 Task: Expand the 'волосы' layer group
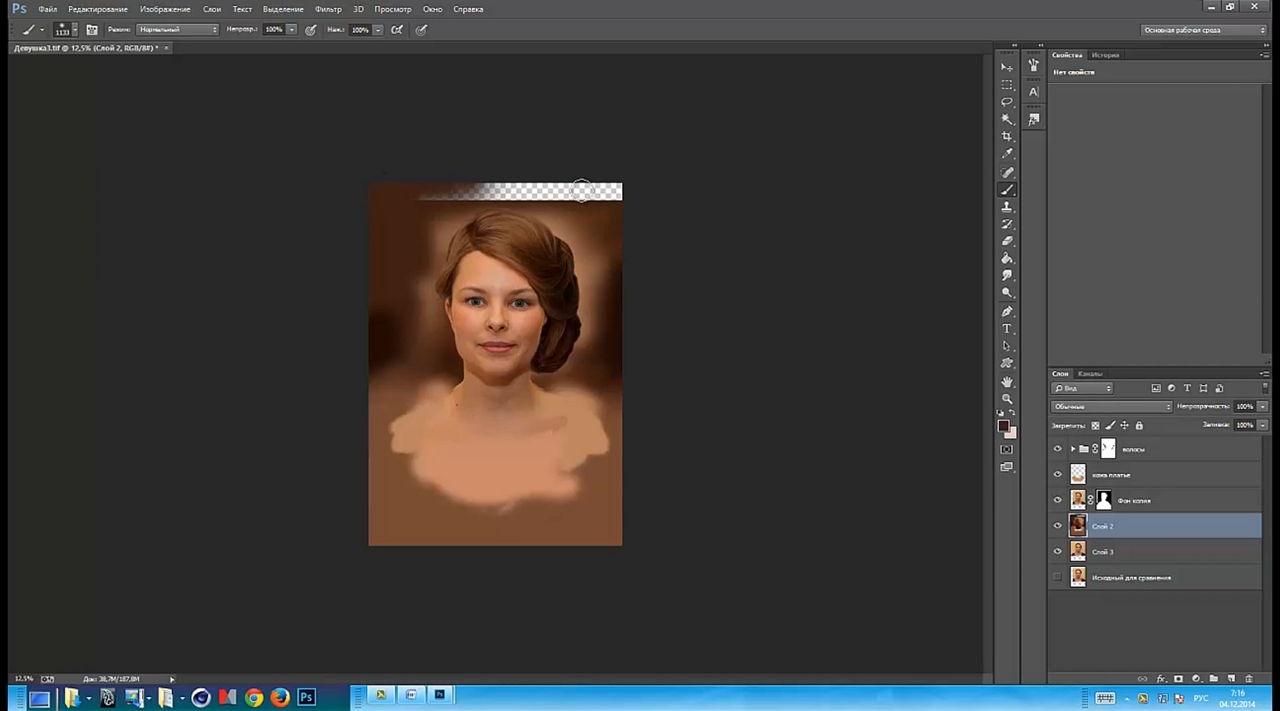tap(1072, 449)
